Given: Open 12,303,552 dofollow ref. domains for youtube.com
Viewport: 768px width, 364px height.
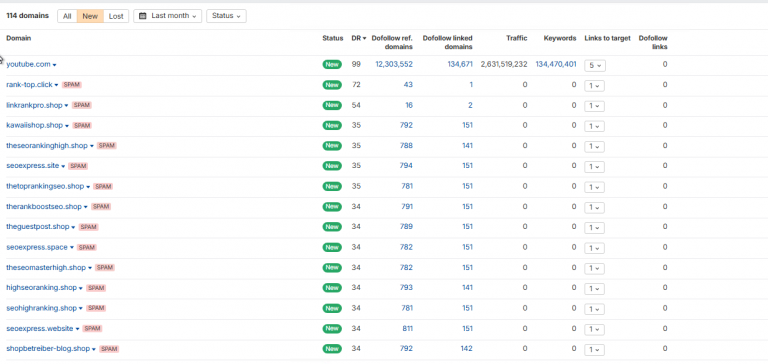Looking at the screenshot, I should (394, 64).
